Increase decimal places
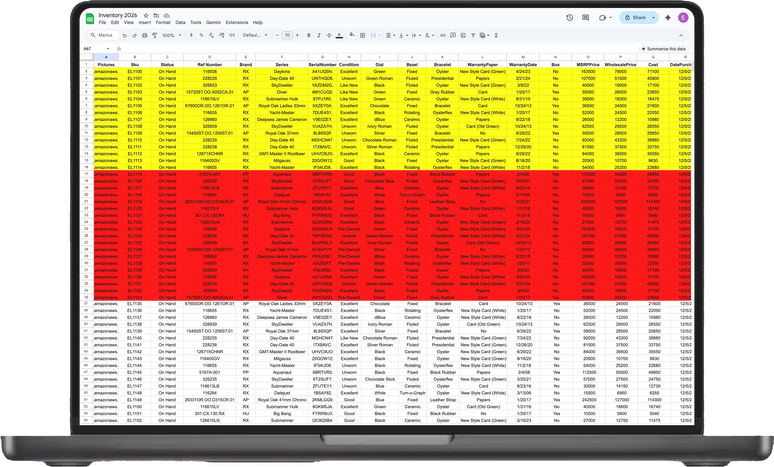 pos(222,35)
